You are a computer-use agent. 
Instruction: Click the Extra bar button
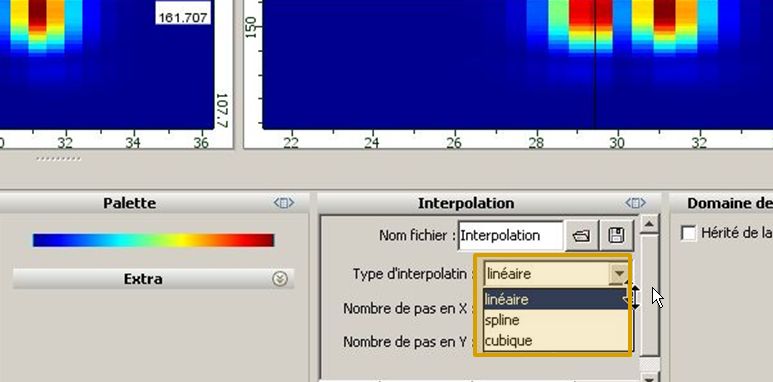[x=153, y=279]
